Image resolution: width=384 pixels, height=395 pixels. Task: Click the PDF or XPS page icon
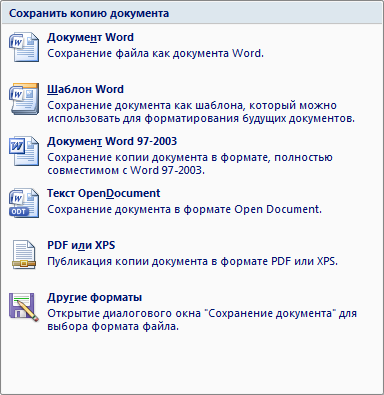[24, 255]
